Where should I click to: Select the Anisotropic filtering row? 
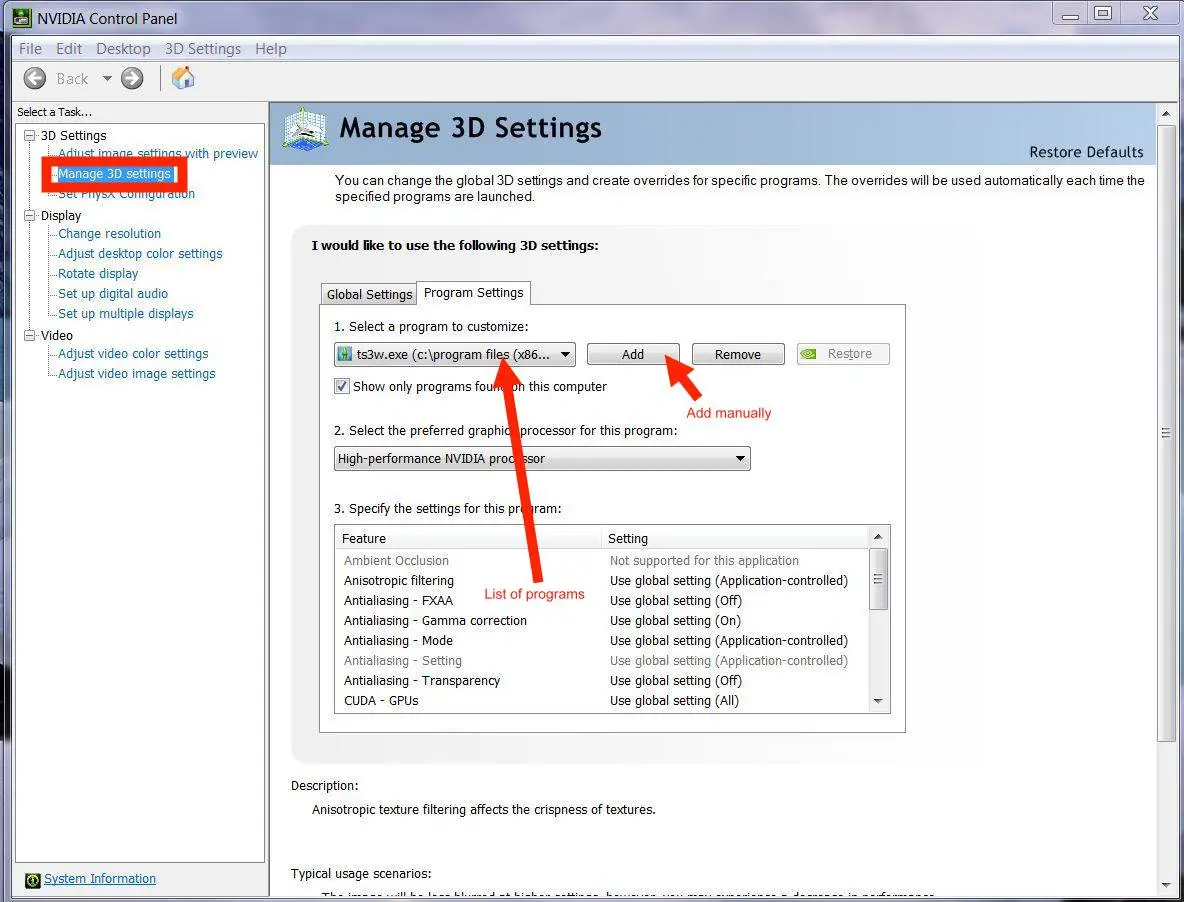click(x=602, y=580)
